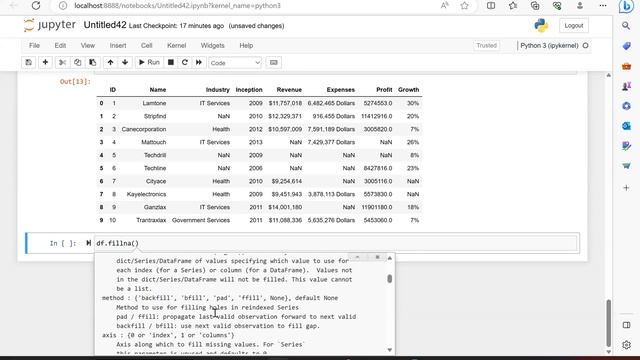The height and width of the screenshot is (360, 640).
Task: Select the Growth column header
Action: point(409,90)
